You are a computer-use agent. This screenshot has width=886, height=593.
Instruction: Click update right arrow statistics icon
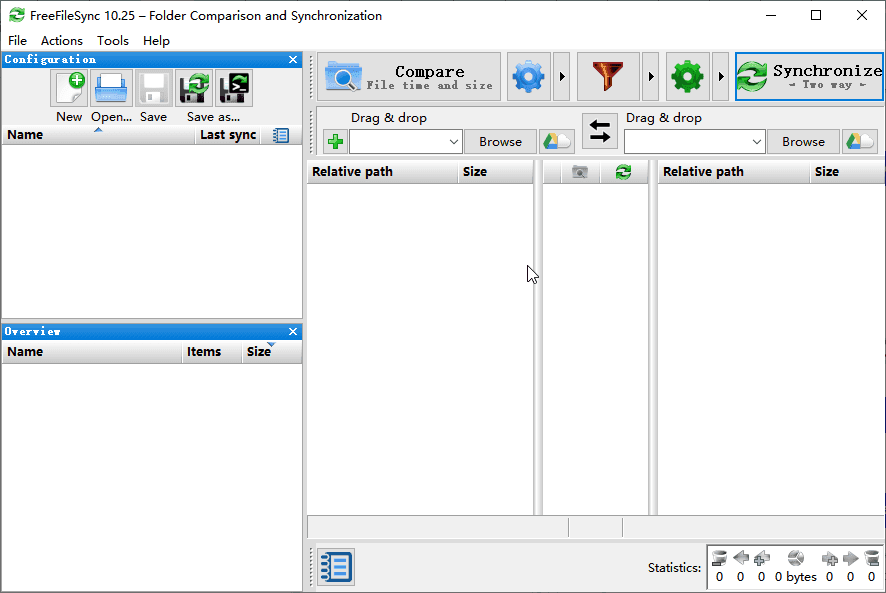[x=850, y=559]
